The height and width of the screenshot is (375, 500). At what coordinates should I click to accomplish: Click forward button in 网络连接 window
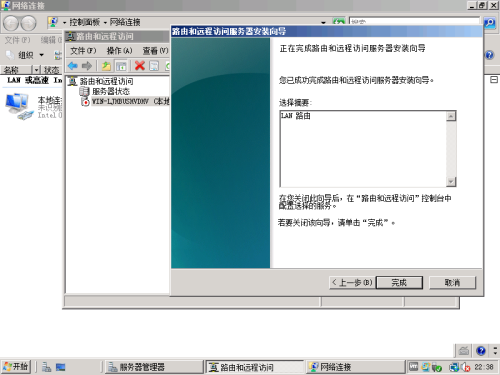click(29, 23)
